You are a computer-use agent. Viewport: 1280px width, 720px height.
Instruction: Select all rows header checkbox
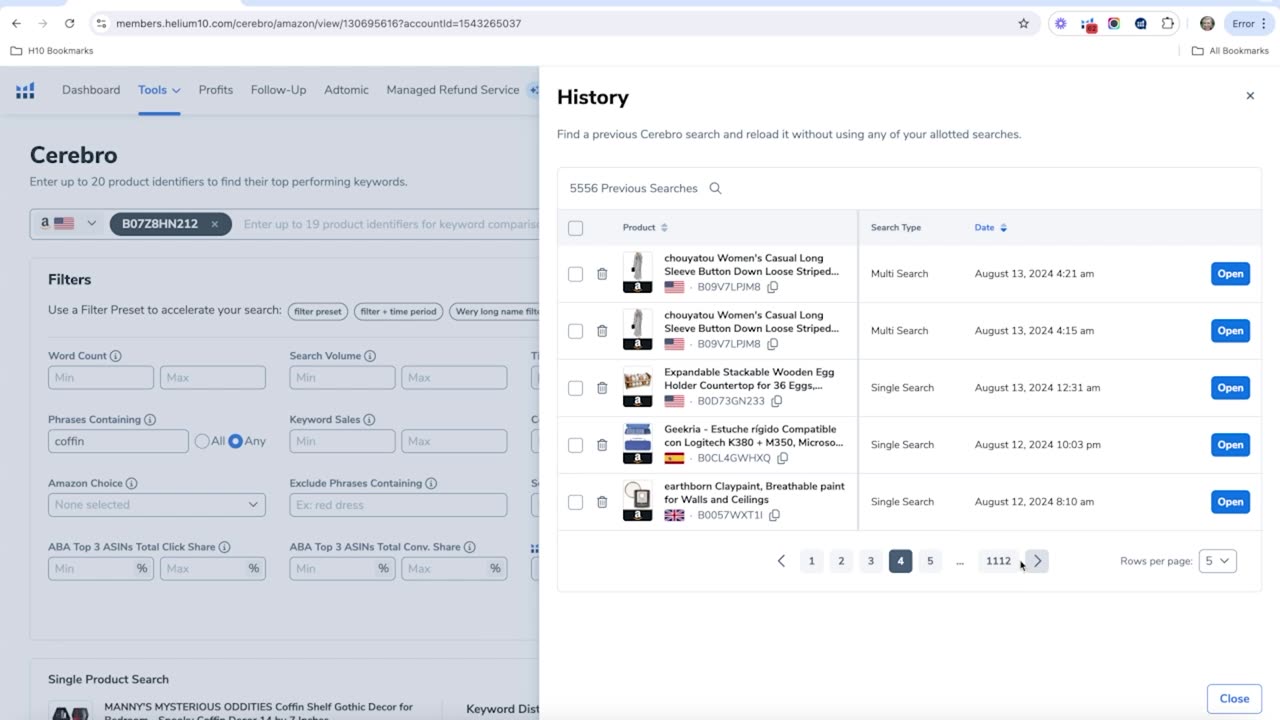click(575, 228)
